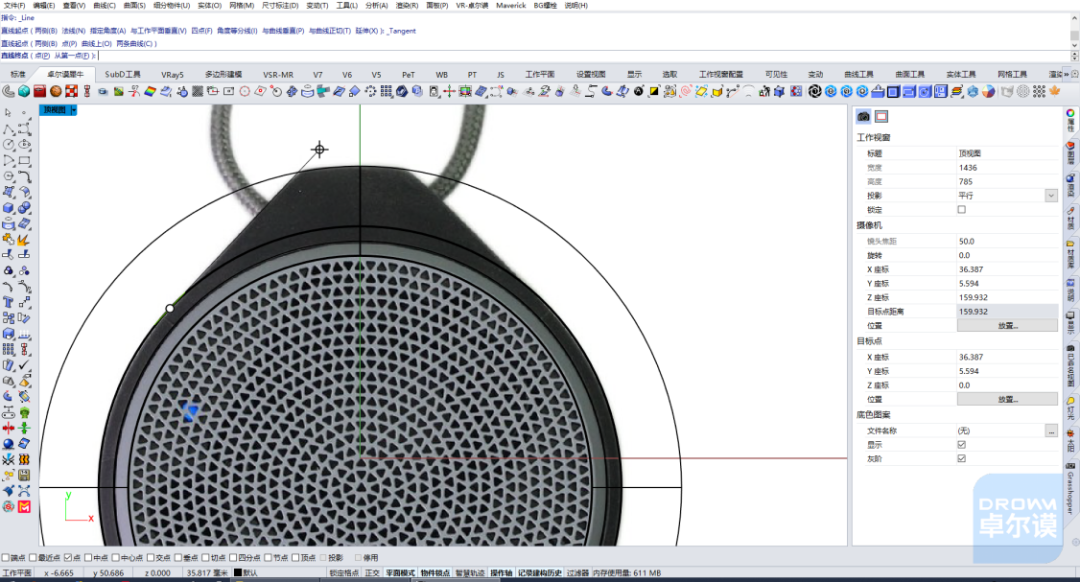Image resolution: width=1080 pixels, height=582 pixels.
Task: Open the 顶视图 viewport title dropdown arrow
Action: (x=74, y=110)
